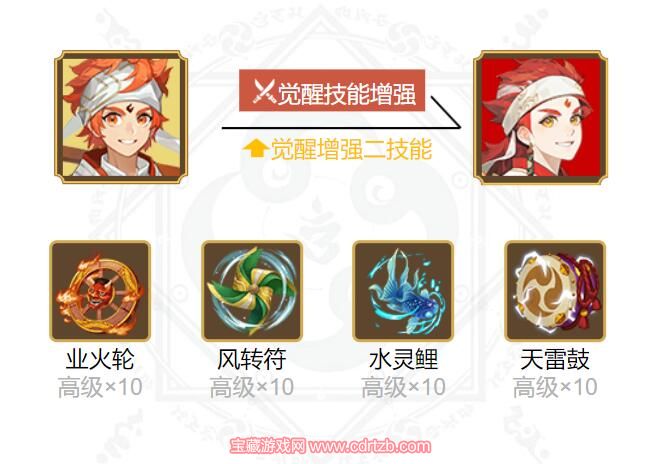
Task: Open the 水灵鲤 blue koi fish icon
Action: click(403, 291)
